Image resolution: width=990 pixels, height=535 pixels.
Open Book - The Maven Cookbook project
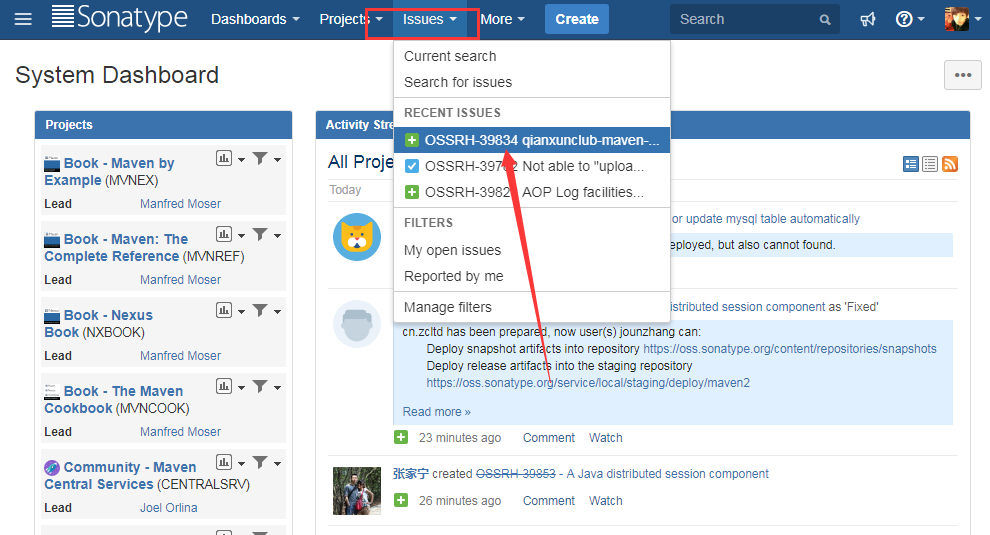coord(114,400)
